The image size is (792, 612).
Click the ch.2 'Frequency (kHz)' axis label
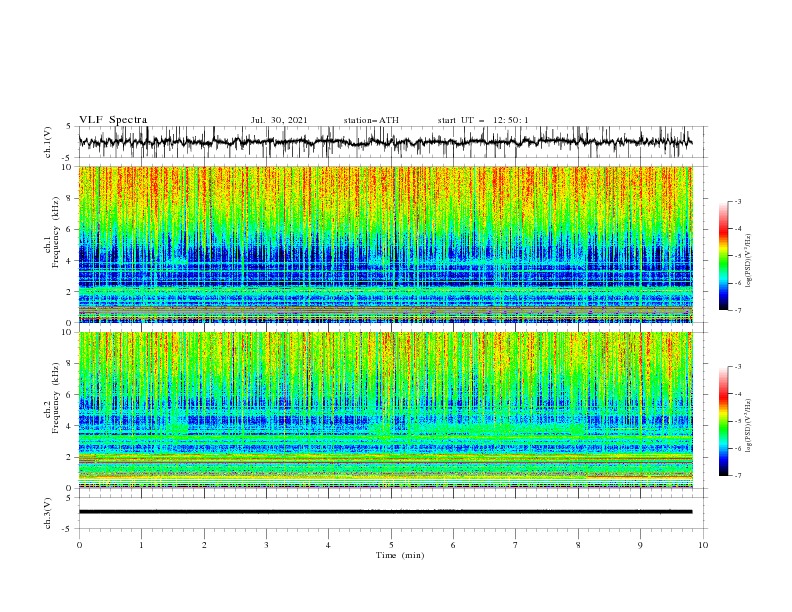pos(55,398)
